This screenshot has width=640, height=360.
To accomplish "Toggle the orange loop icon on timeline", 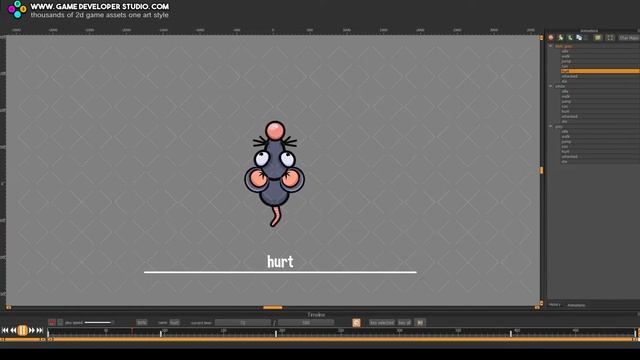I will pos(356,322).
